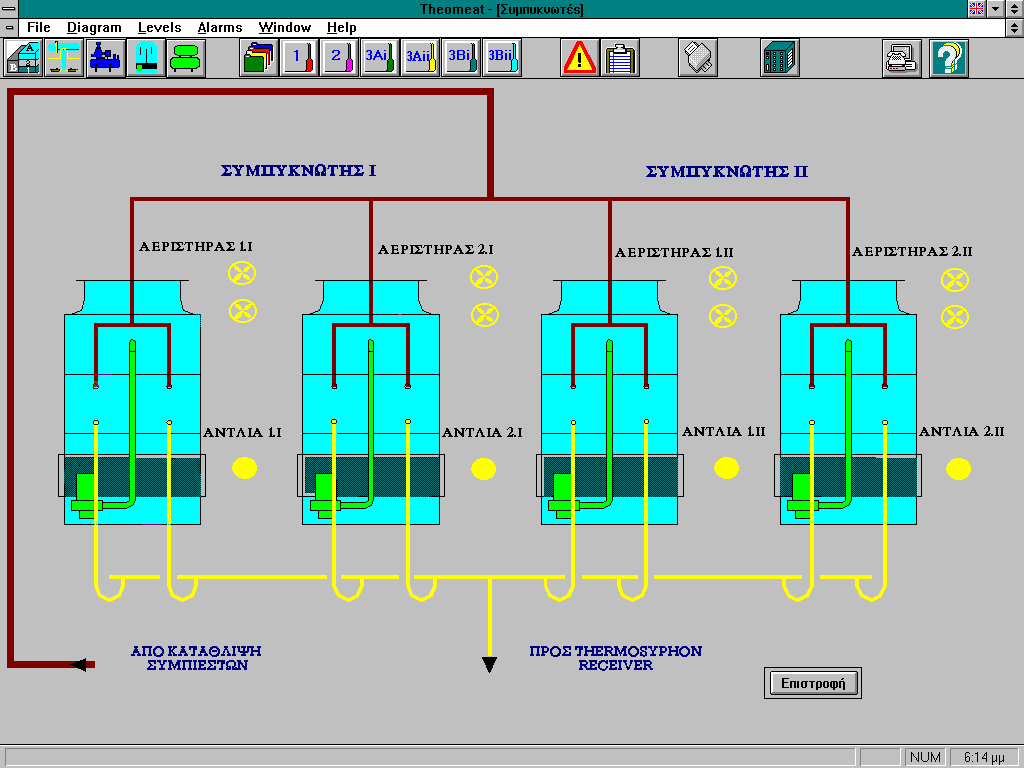Open level 3Ai thermometer view
This screenshot has width=1024, height=768.
coord(379,58)
